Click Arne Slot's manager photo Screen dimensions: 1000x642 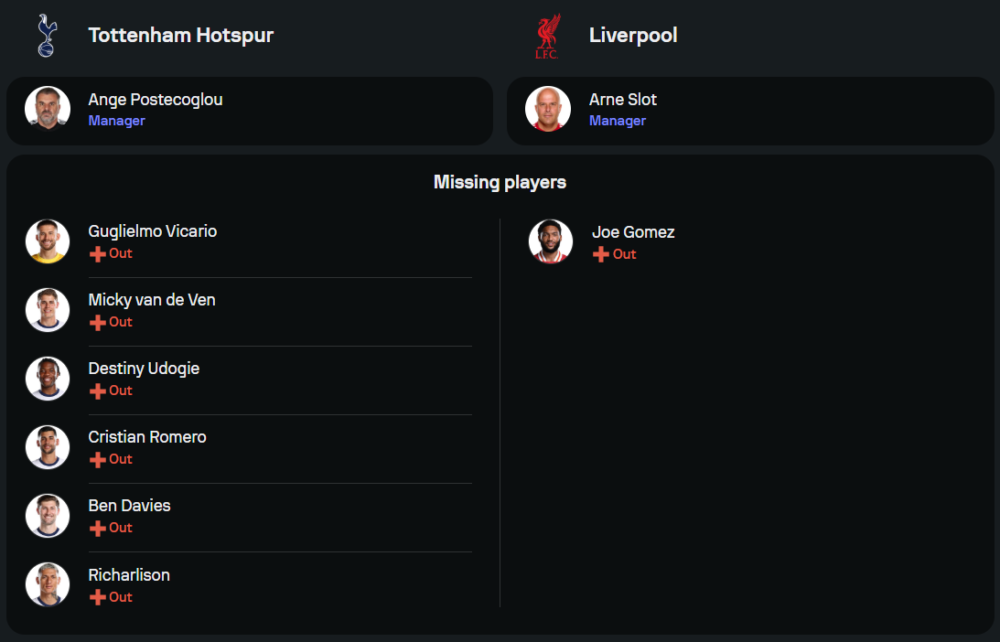click(x=548, y=109)
